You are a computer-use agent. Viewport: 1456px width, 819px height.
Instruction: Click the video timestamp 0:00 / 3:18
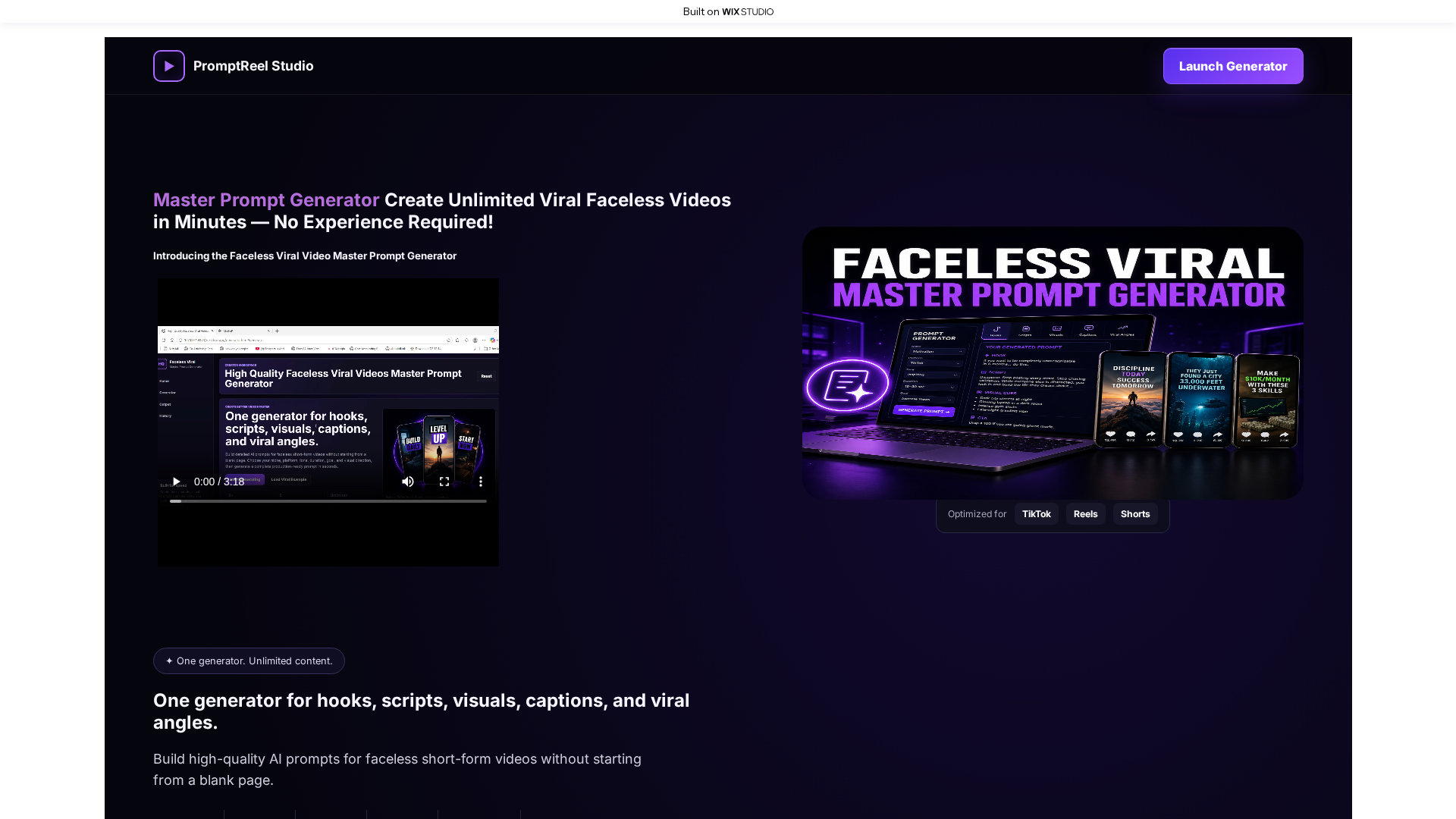(x=219, y=482)
